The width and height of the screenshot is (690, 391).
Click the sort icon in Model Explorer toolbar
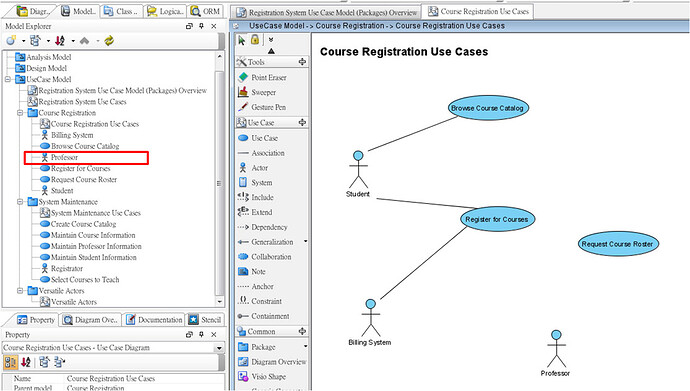click(x=60, y=41)
